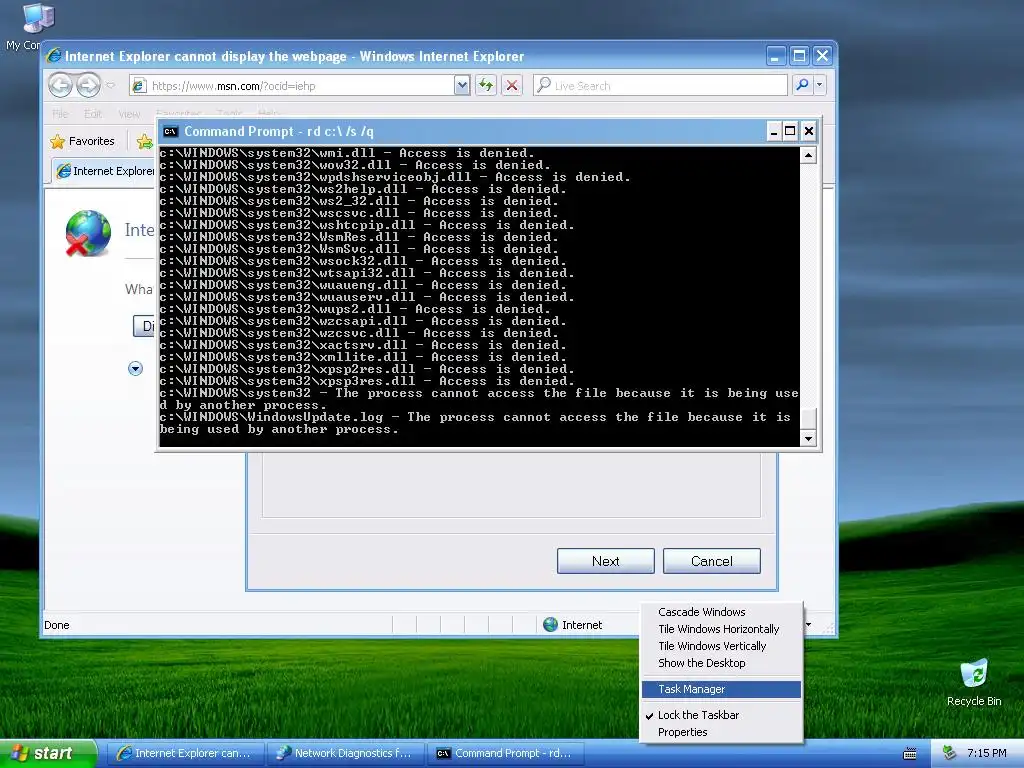1024x768 pixels.
Task: Expand More information arrow on error page
Action: (135, 368)
